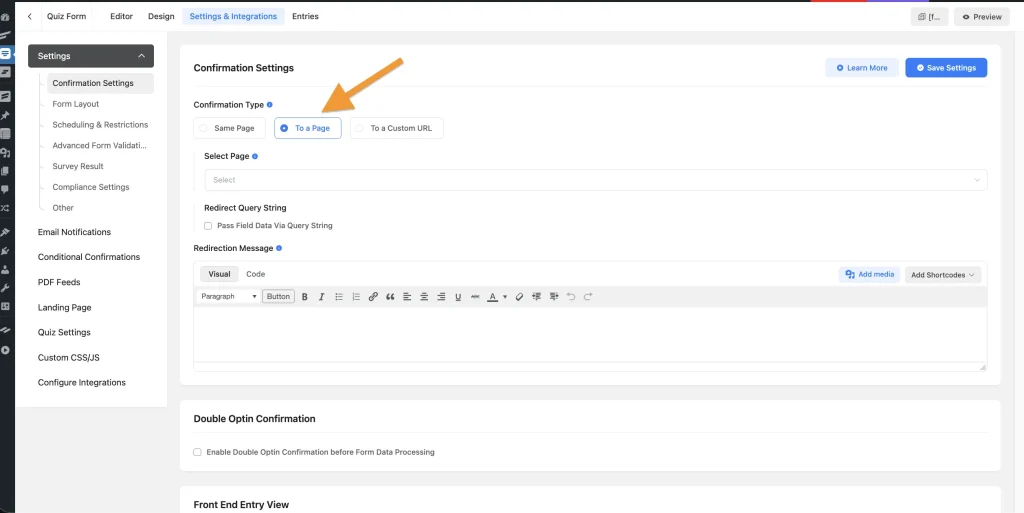
Task: Open Conditional Confirmations in sidebar
Action: 89,257
